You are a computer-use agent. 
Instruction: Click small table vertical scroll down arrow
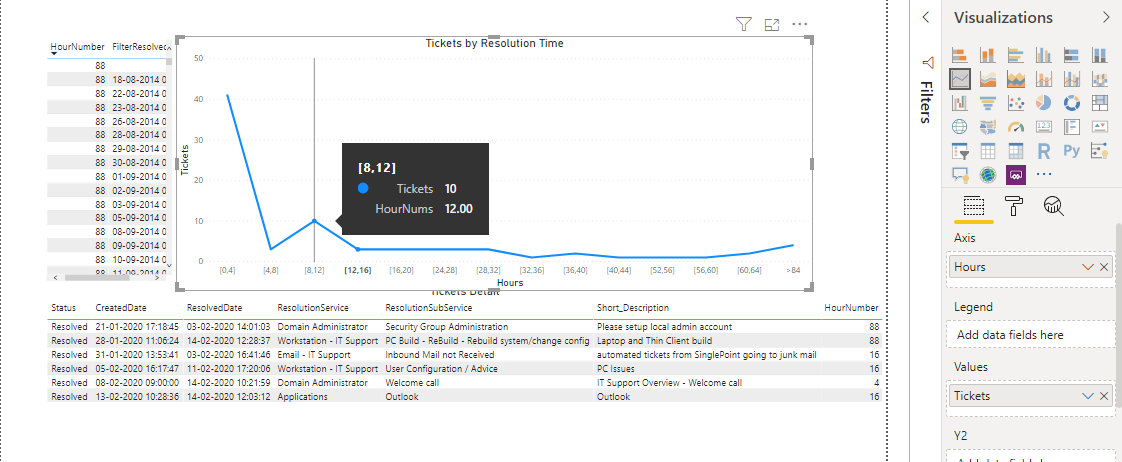[169, 265]
